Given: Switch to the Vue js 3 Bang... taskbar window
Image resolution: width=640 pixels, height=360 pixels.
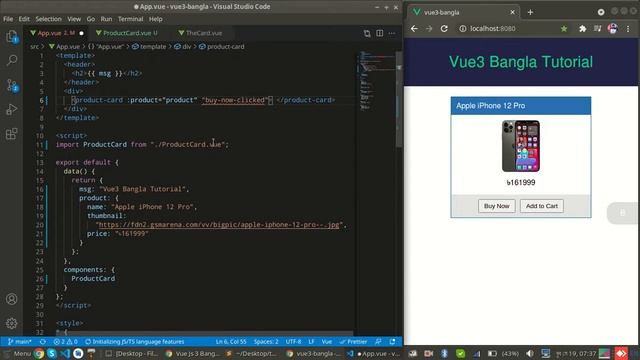Looking at the screenshot, I should 192,353.
